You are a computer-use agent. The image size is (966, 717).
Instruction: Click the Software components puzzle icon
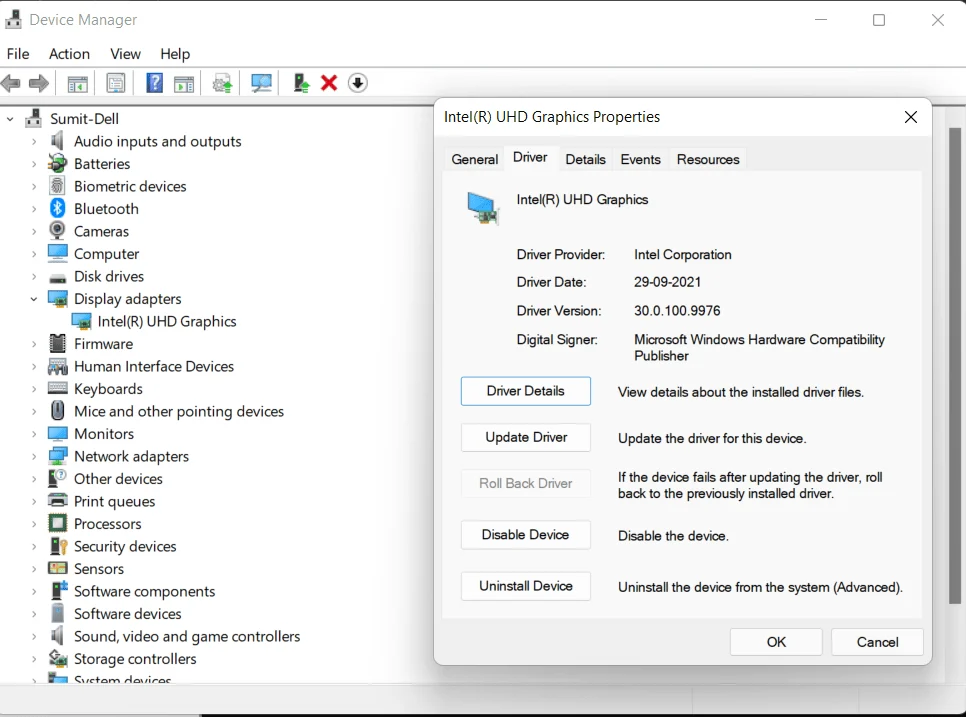coord(59,590)
